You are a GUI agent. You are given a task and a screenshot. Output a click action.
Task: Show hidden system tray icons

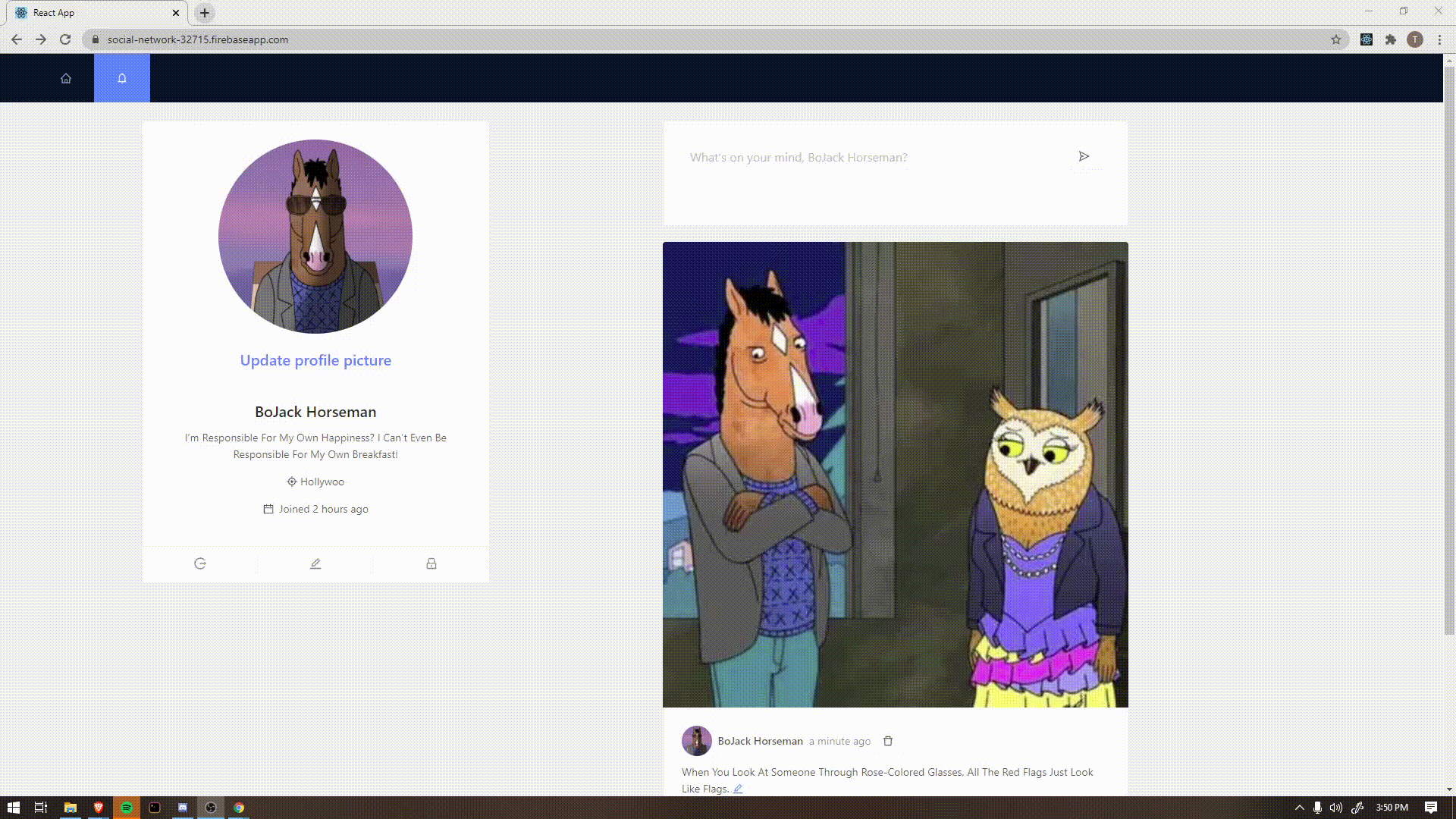(x=1299, y=808)
